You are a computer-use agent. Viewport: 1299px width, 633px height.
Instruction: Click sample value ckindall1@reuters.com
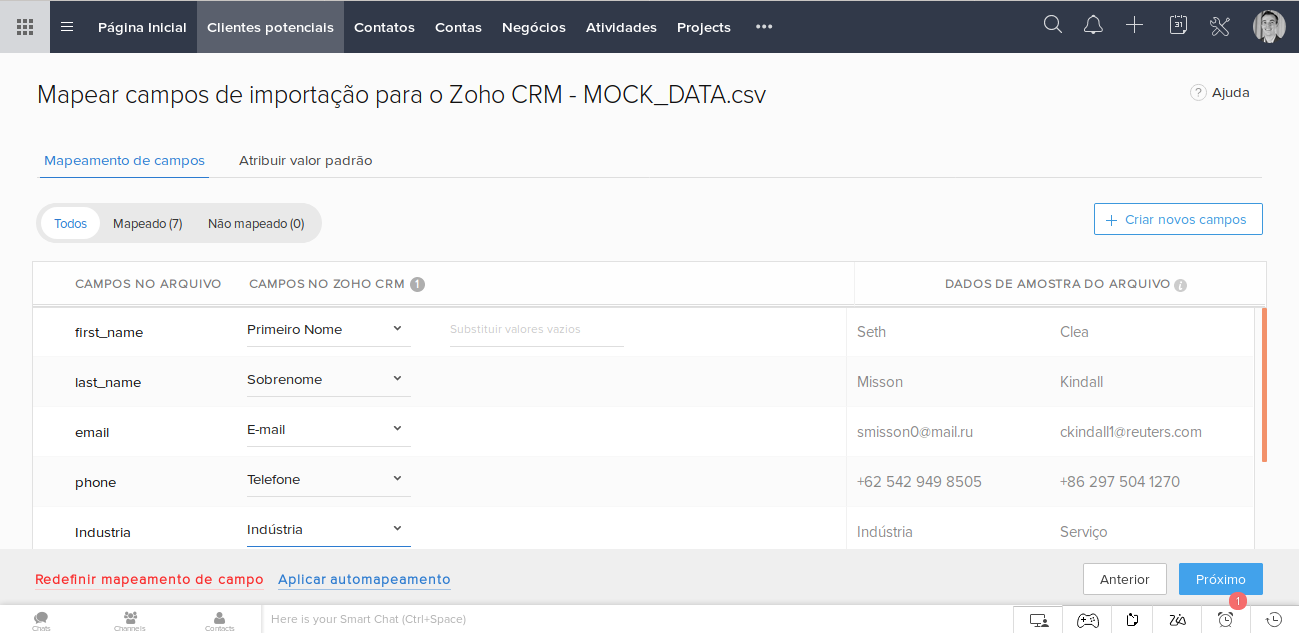1131,432
